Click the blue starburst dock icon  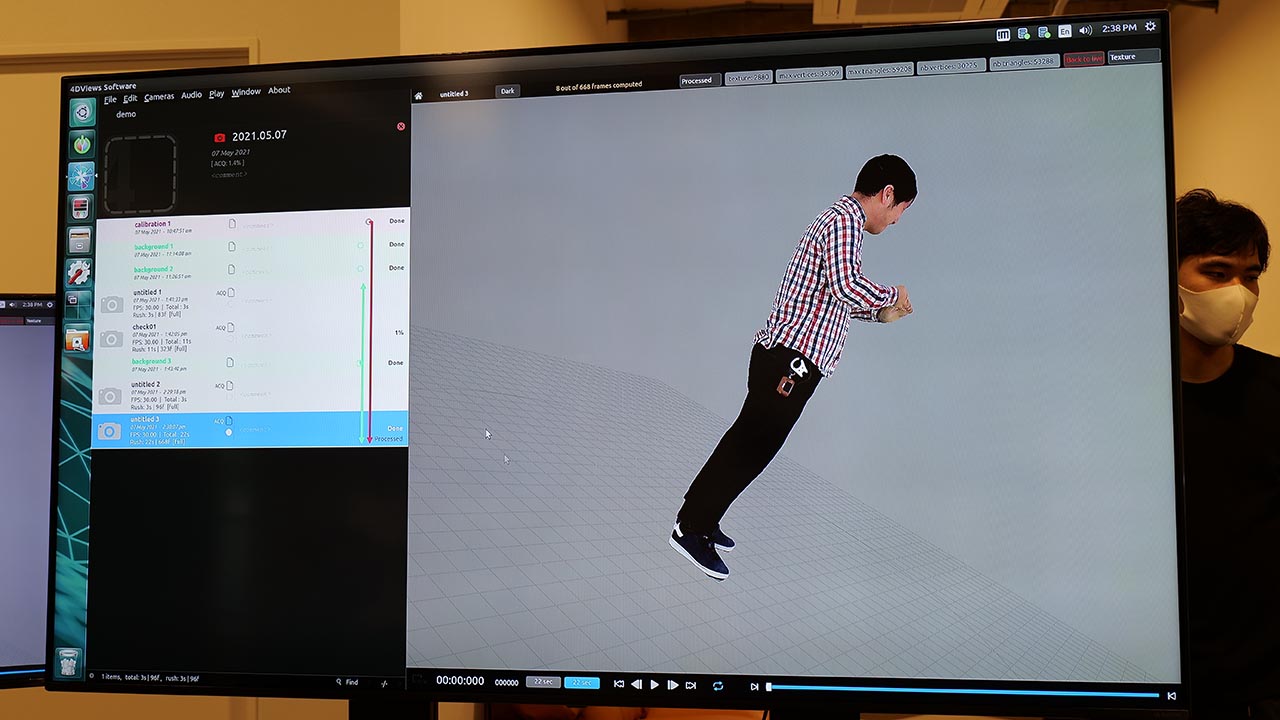81,176
